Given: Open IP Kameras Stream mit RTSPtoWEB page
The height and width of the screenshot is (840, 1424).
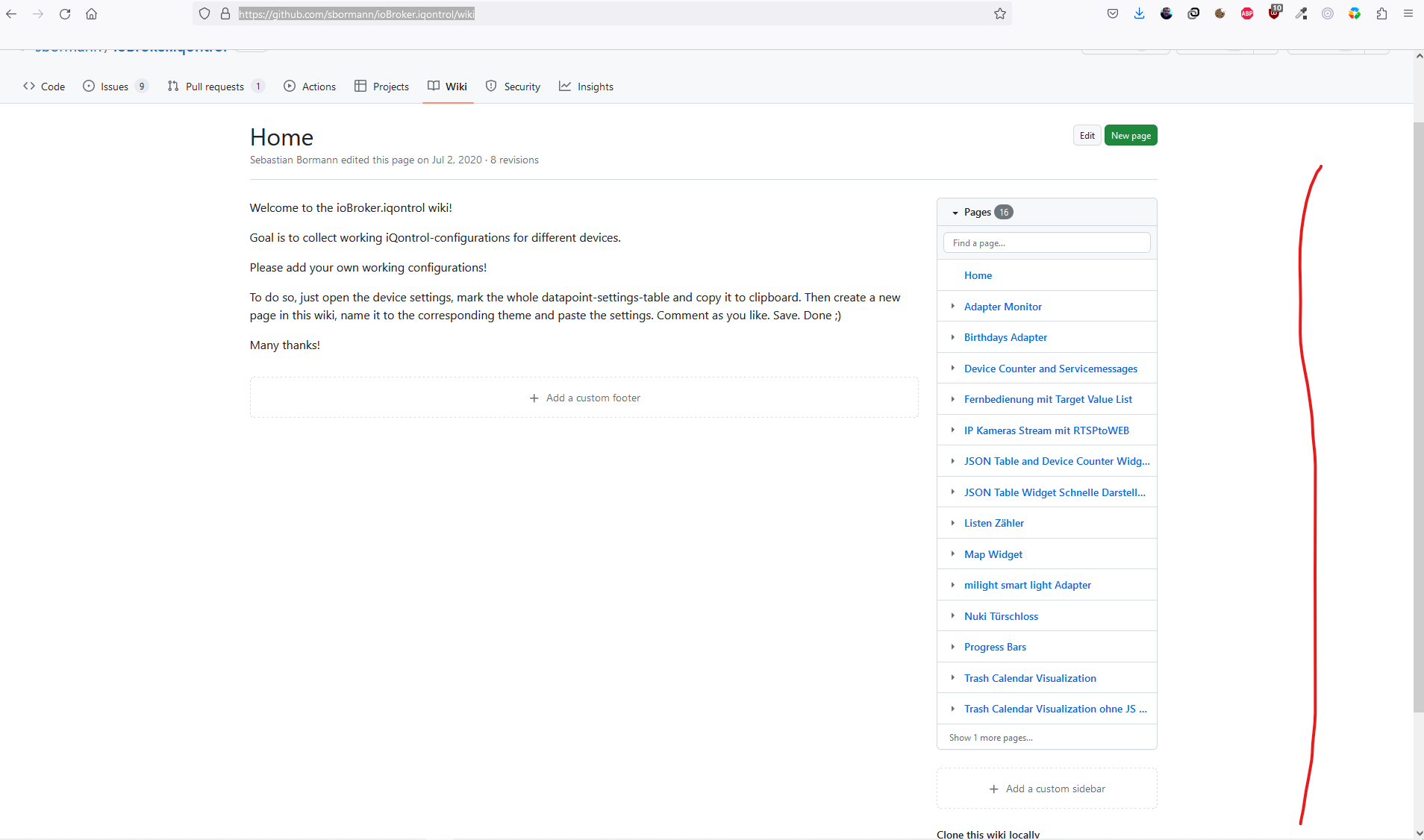Looking at the screenshot, I should click(x=1046, y=430).
